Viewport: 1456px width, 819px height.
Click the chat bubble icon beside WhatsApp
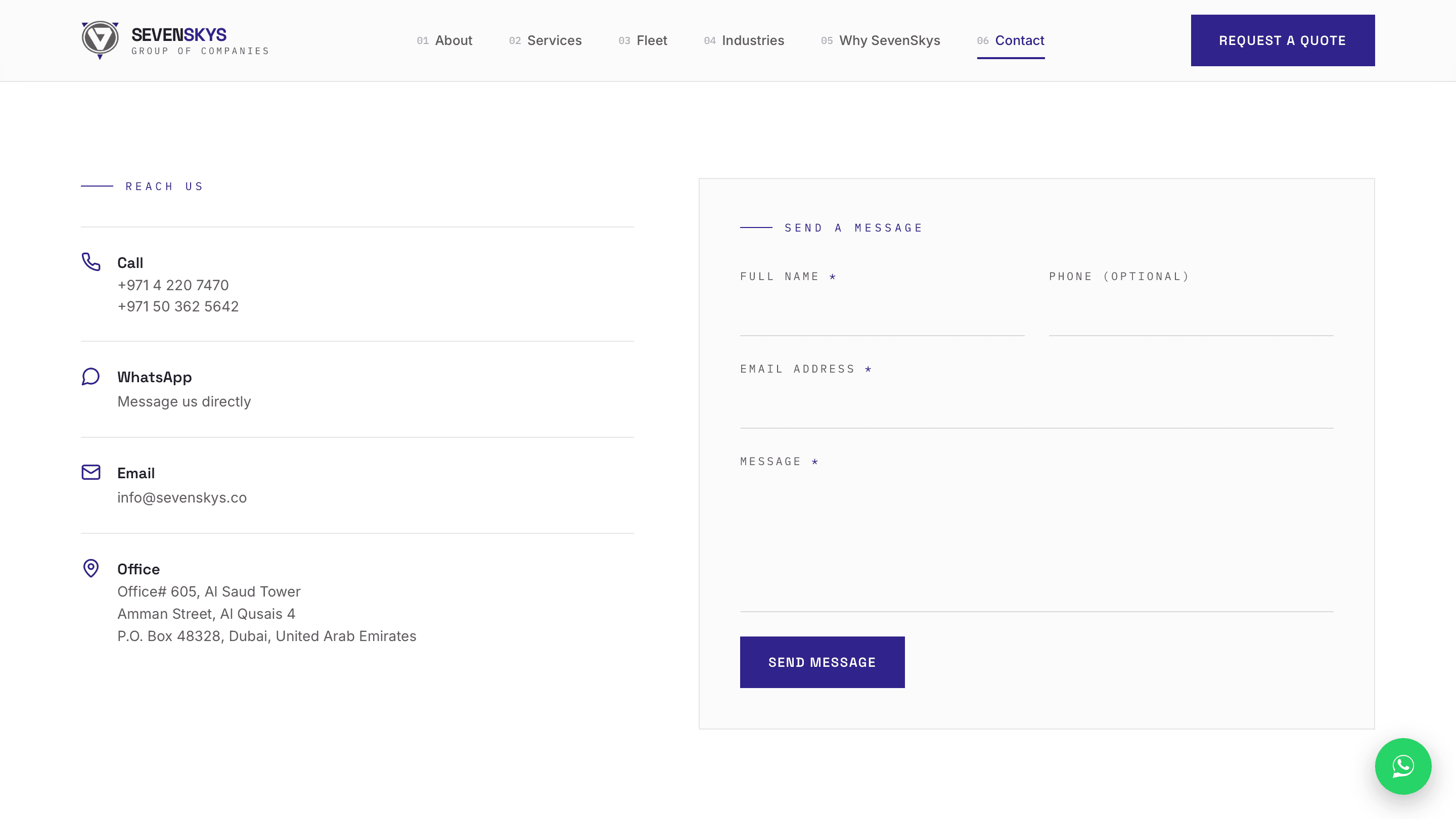click(90, 377)
